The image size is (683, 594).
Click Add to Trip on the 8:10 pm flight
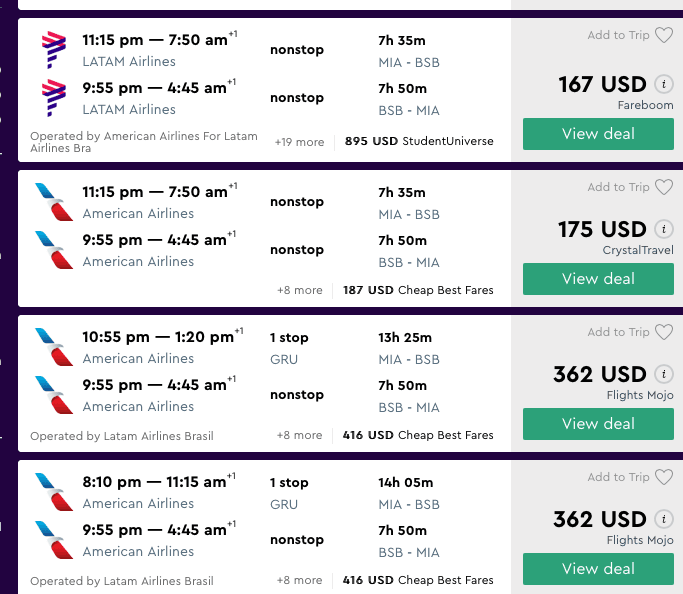619,477
